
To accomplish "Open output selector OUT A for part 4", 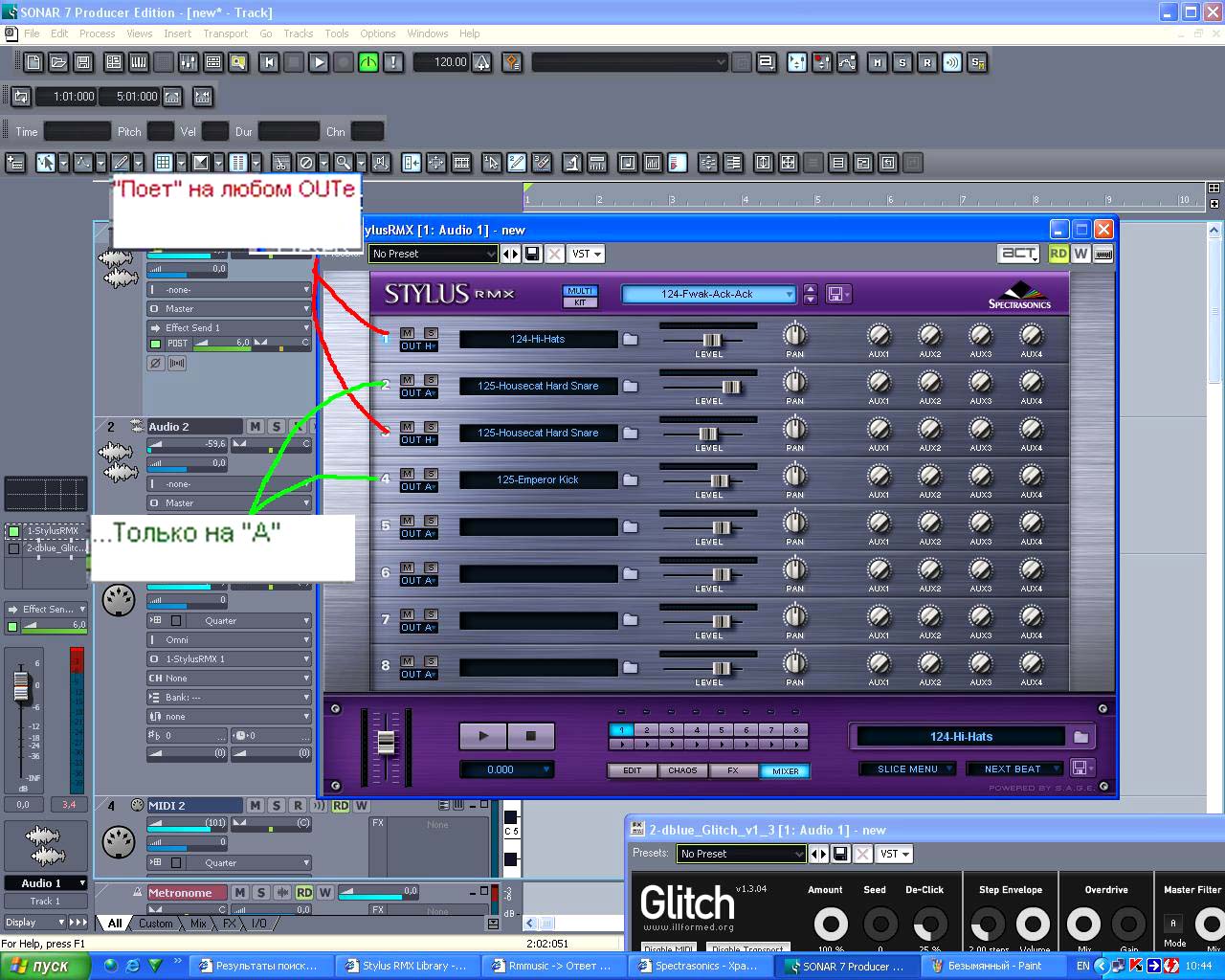I will 418,487.
